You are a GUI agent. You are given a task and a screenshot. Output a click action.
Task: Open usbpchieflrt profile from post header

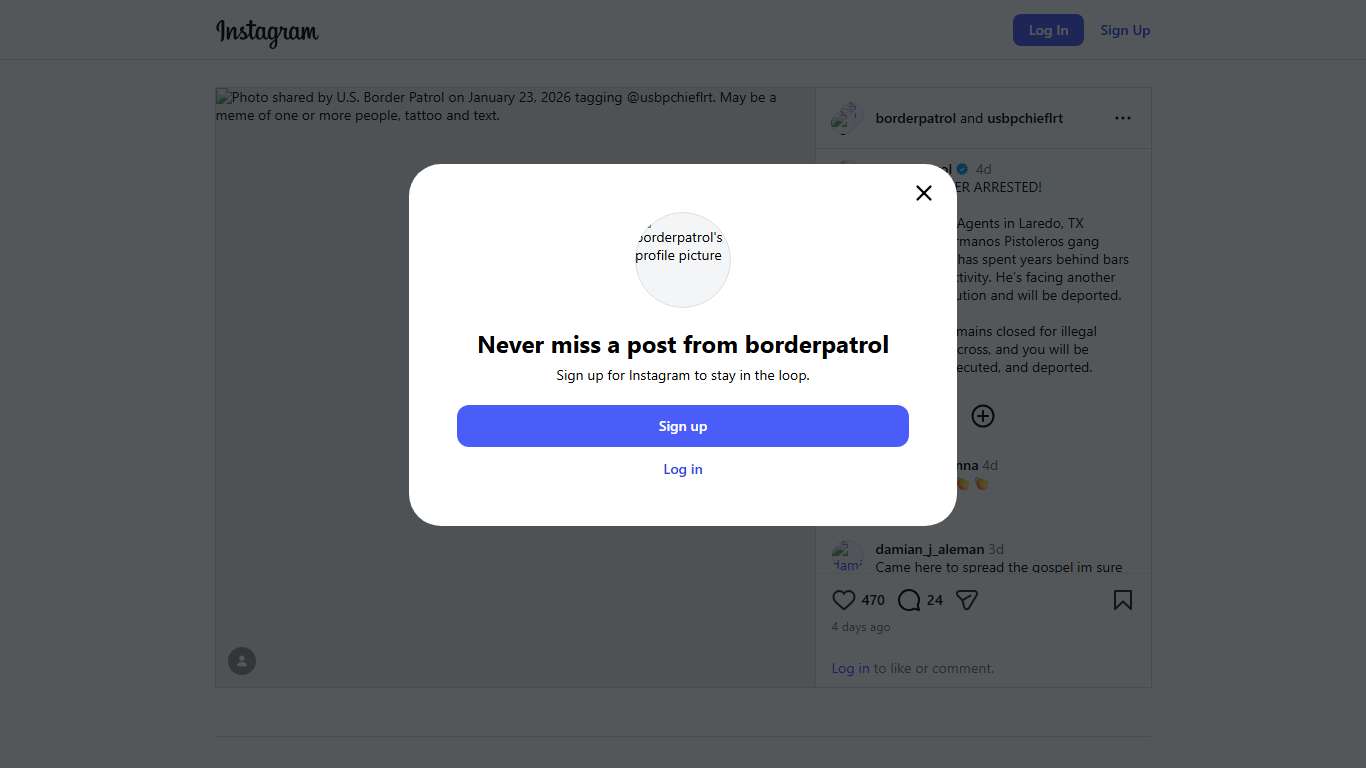coord(1025,118)
